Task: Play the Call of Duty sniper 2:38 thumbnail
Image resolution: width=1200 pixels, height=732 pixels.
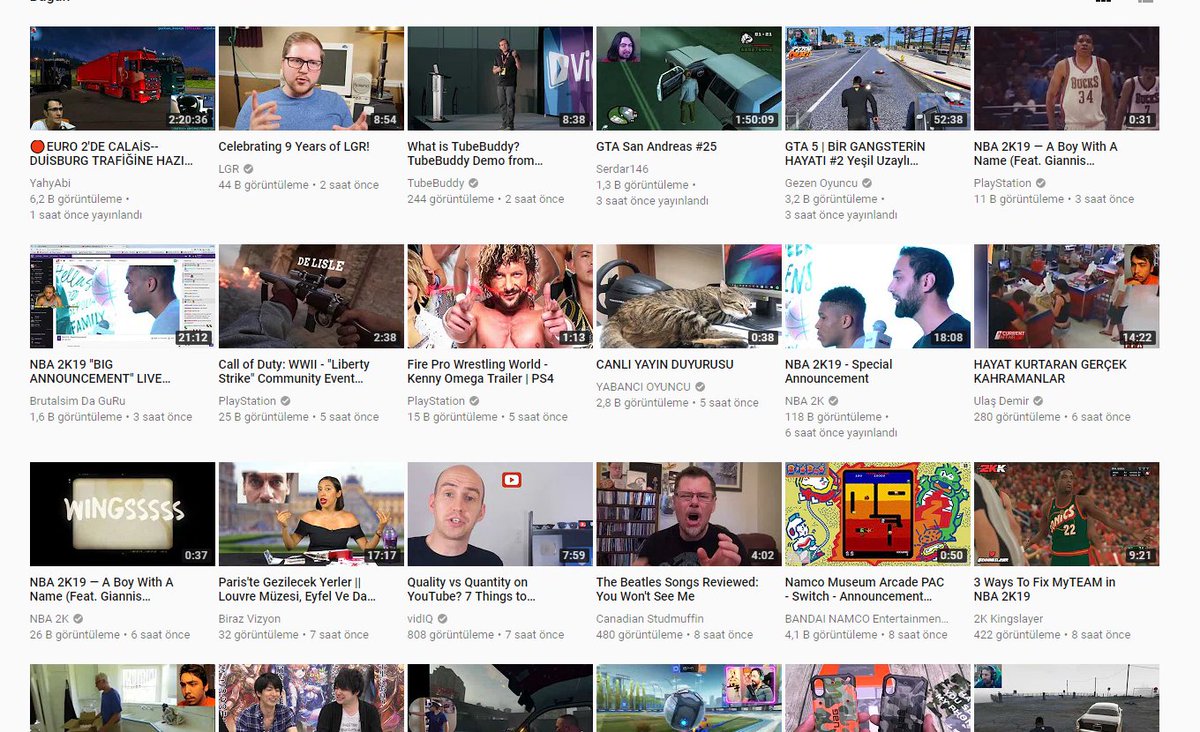Action: tap(311, 296)
